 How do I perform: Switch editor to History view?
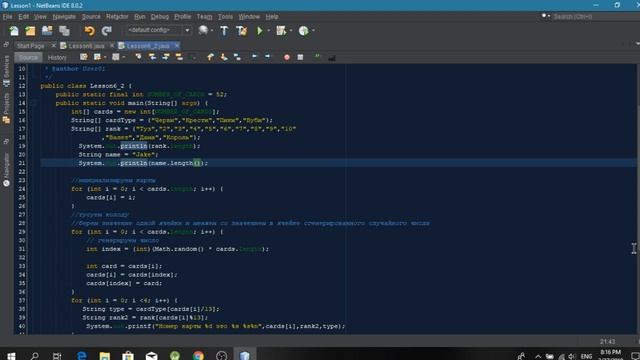point(57,58)
